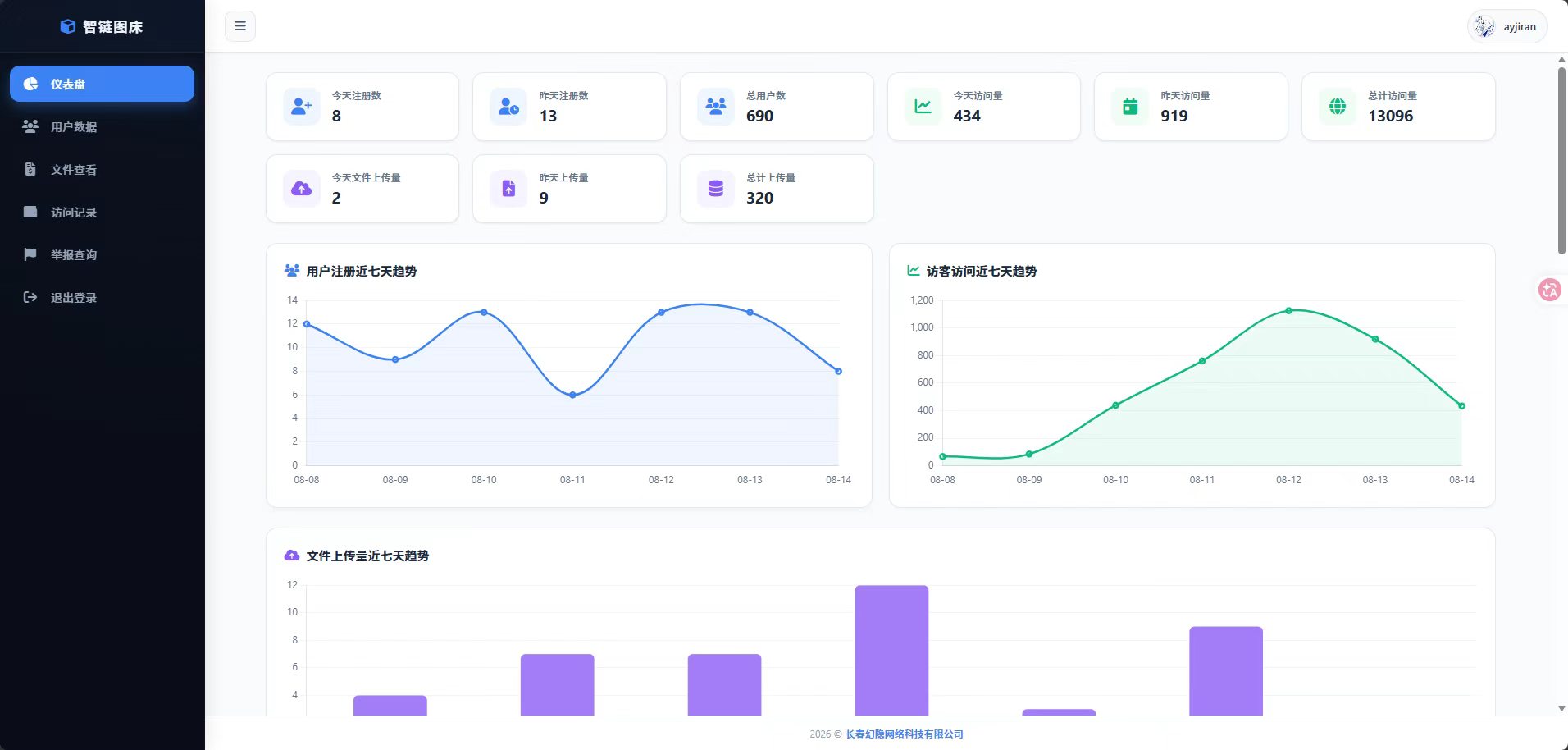This screenshot has height=750, width=1568.
Task: Click the 08-08 point on registration chart
Action: tap(307, 324)
